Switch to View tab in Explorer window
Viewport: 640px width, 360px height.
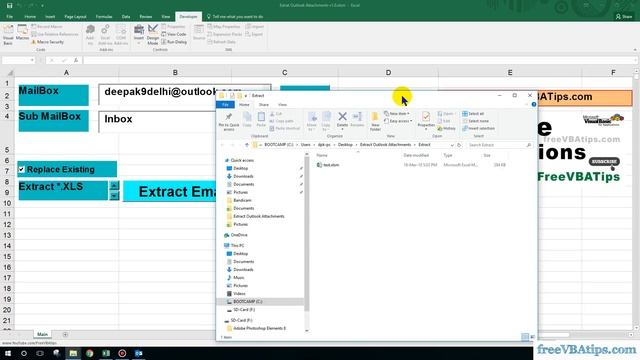point(282,105)
